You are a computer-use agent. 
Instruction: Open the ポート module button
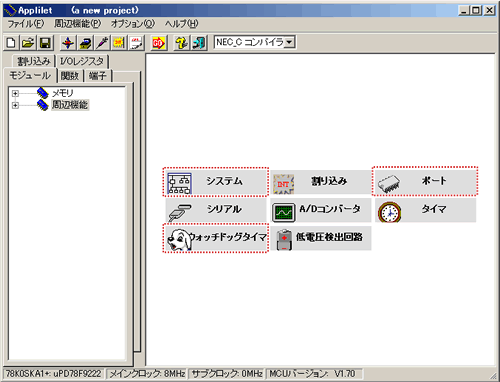(x=425, y=181)
